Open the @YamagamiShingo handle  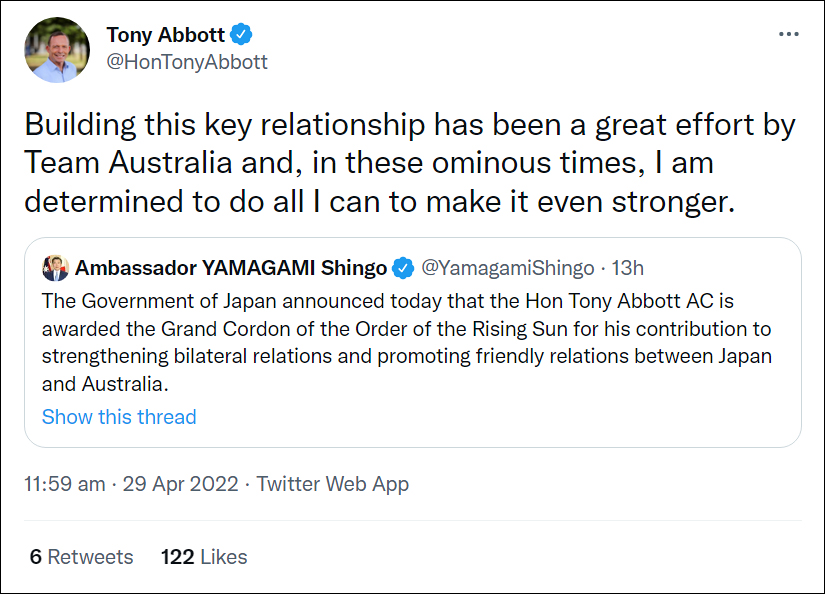[508, 268]
